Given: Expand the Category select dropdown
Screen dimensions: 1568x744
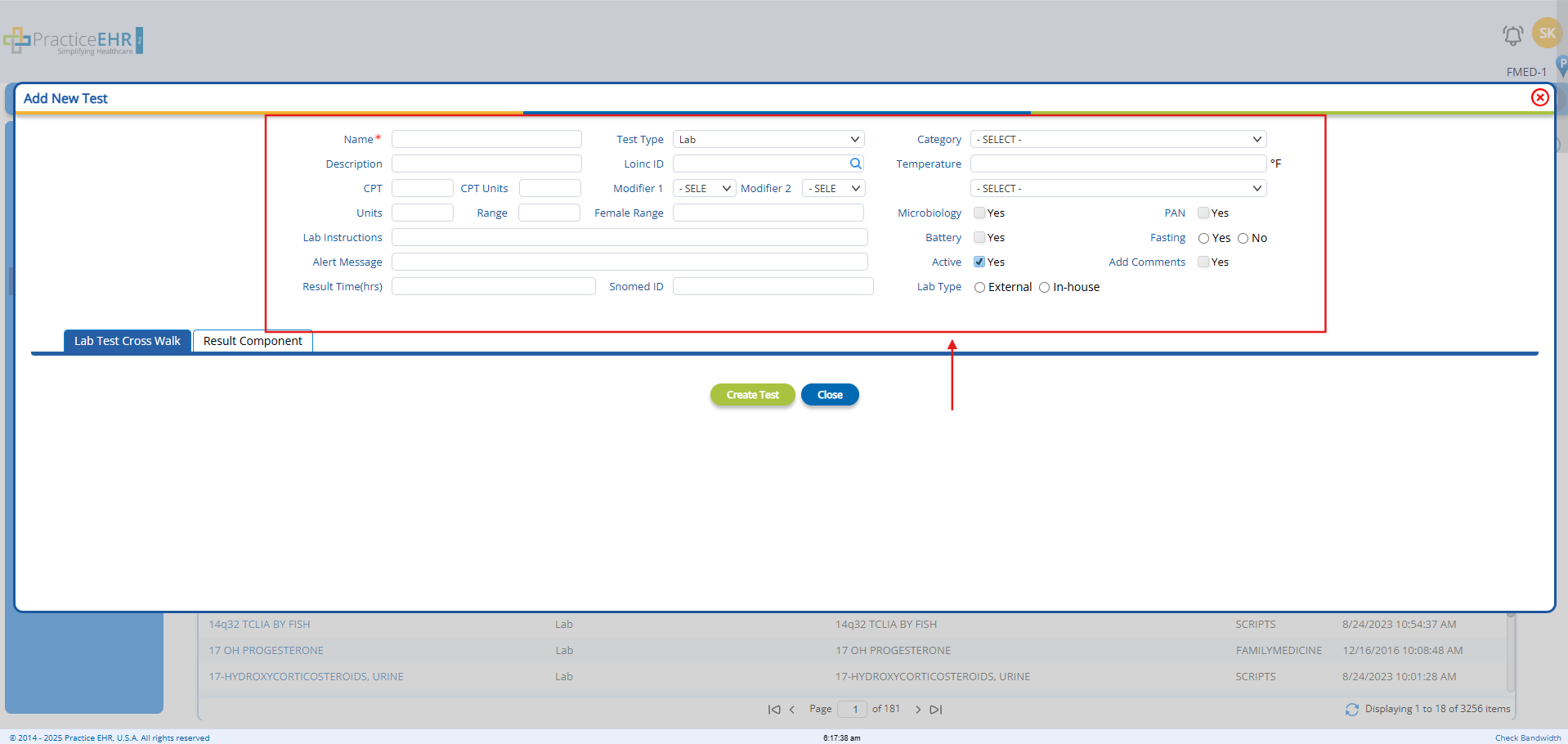Looking at the screenshot, I should click(1118, 140).
